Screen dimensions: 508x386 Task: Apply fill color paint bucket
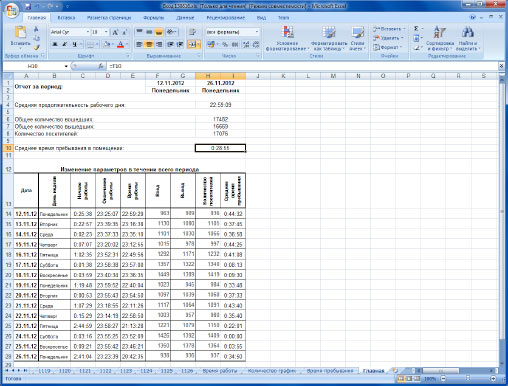(107, 44)
